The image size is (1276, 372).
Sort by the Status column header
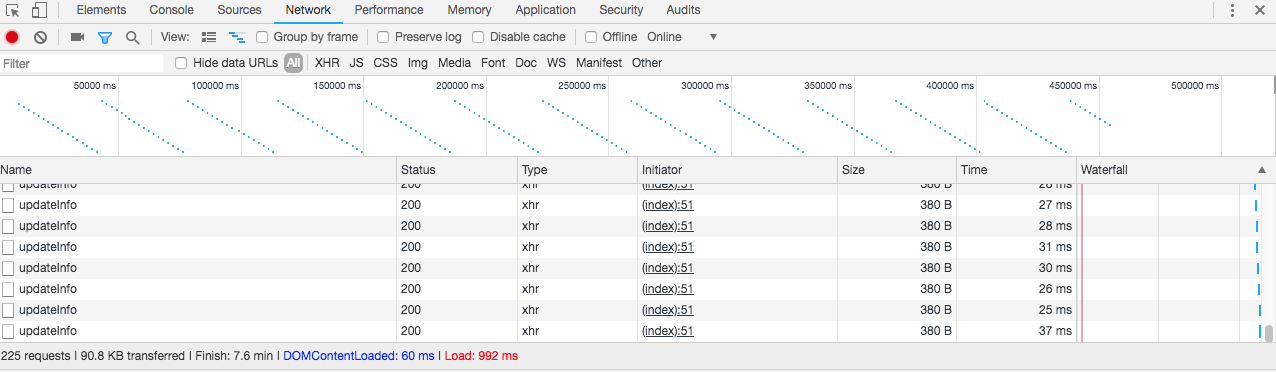click(457, 170)
